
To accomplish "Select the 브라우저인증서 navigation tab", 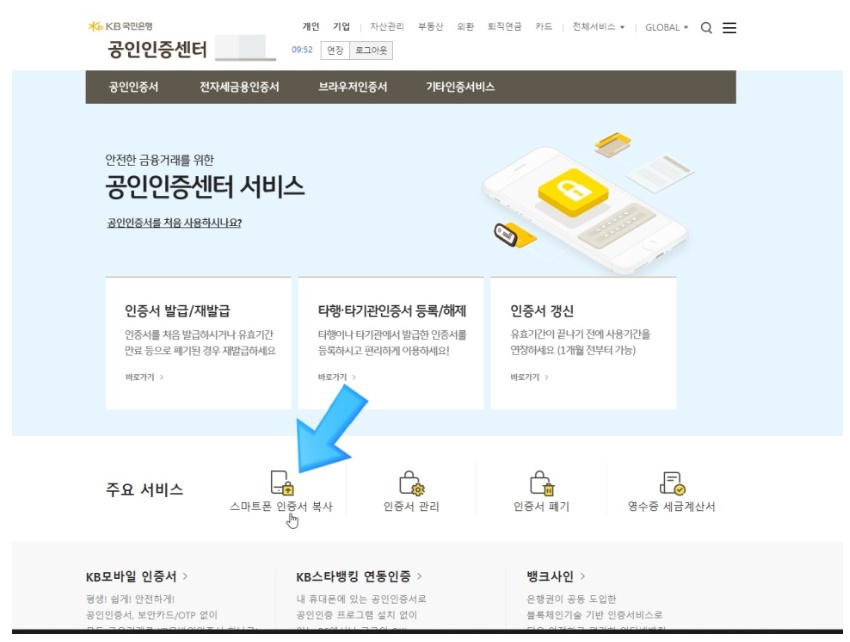I will 353,87.
